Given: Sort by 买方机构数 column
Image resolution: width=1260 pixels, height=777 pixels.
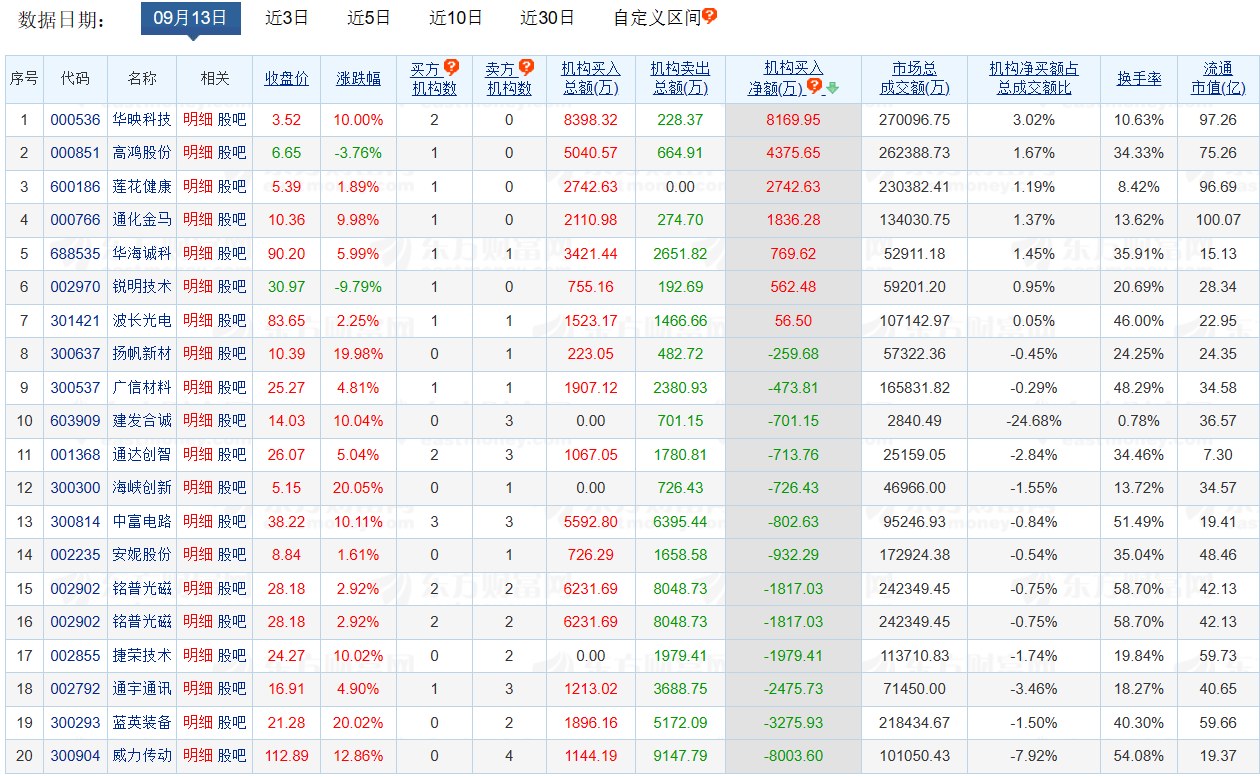Looking at the screenshot, I should point(434,78).
